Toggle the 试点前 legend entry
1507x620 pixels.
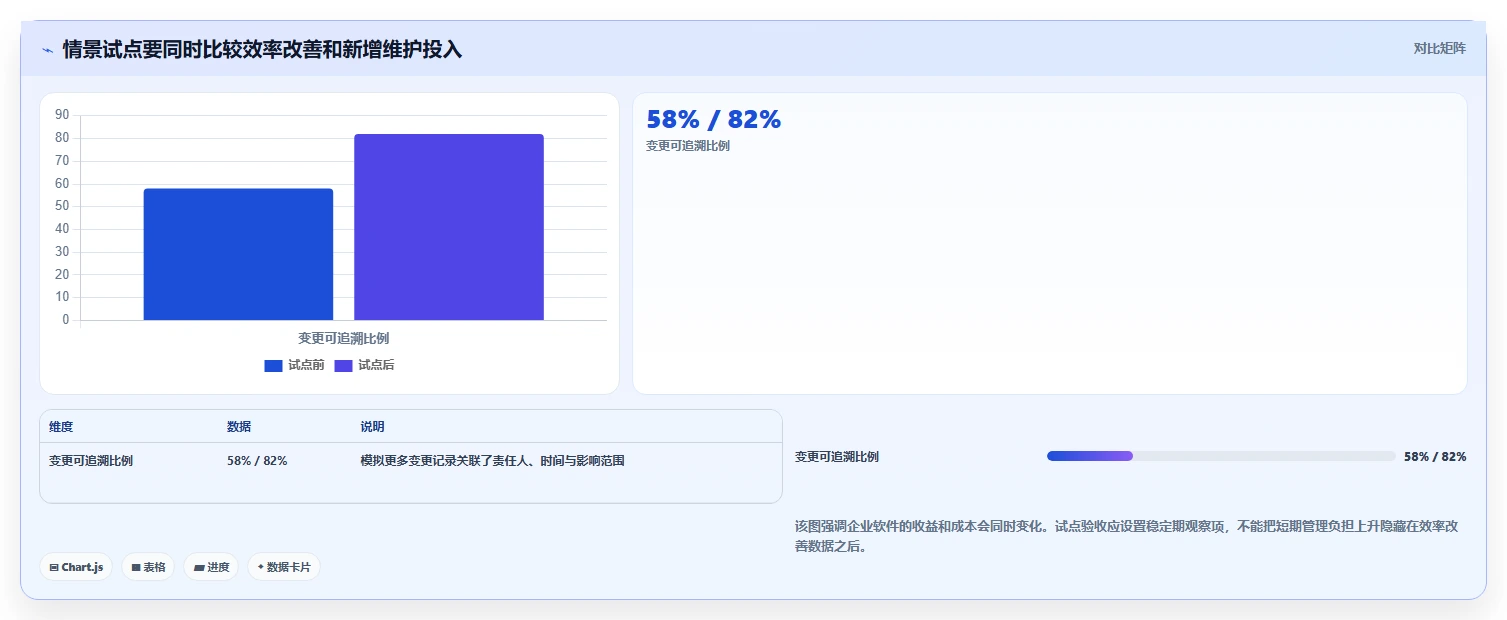[x=294, y=365]
